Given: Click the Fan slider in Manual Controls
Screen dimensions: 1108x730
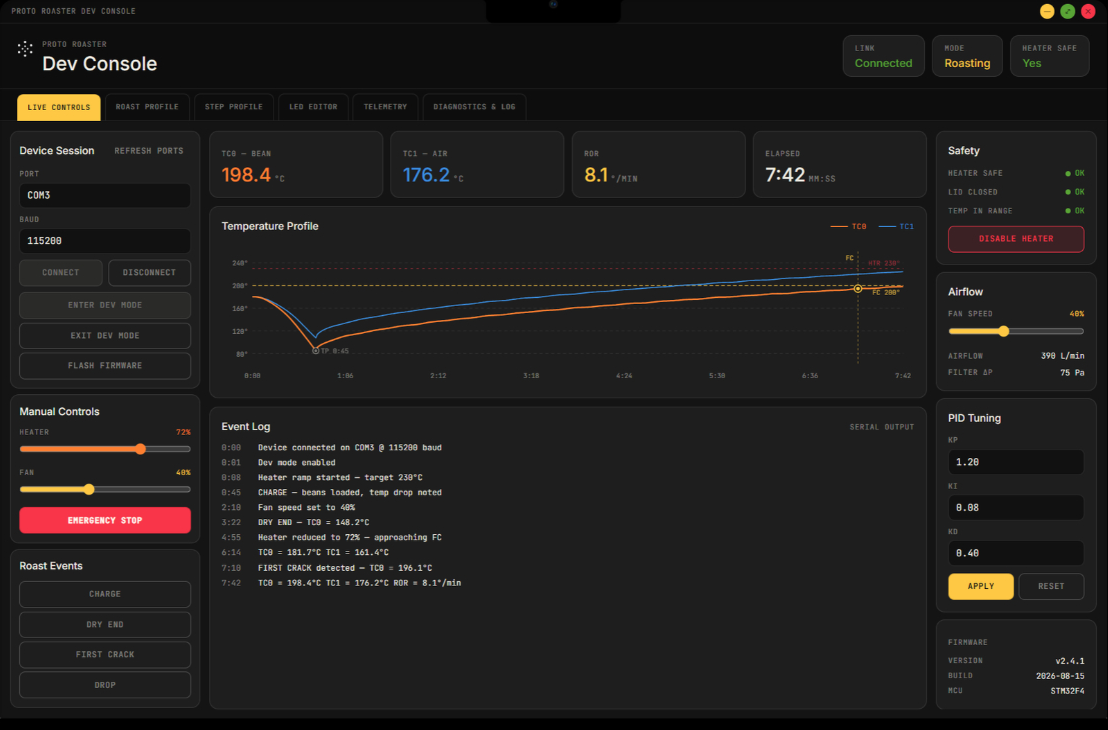Looking at the screenshot, I should point(105,489).
